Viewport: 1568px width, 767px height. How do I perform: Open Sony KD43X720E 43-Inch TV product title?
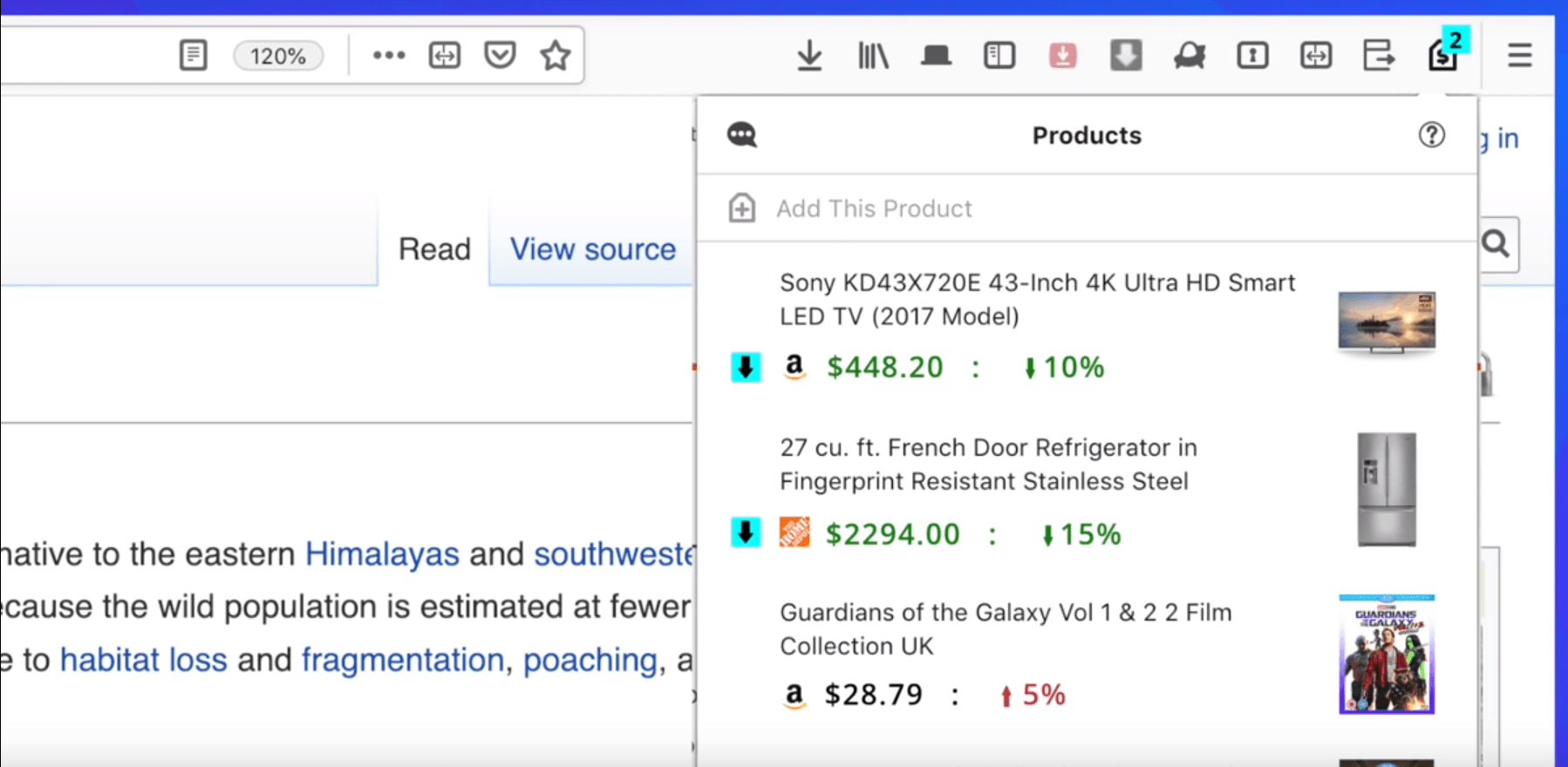1038,300
